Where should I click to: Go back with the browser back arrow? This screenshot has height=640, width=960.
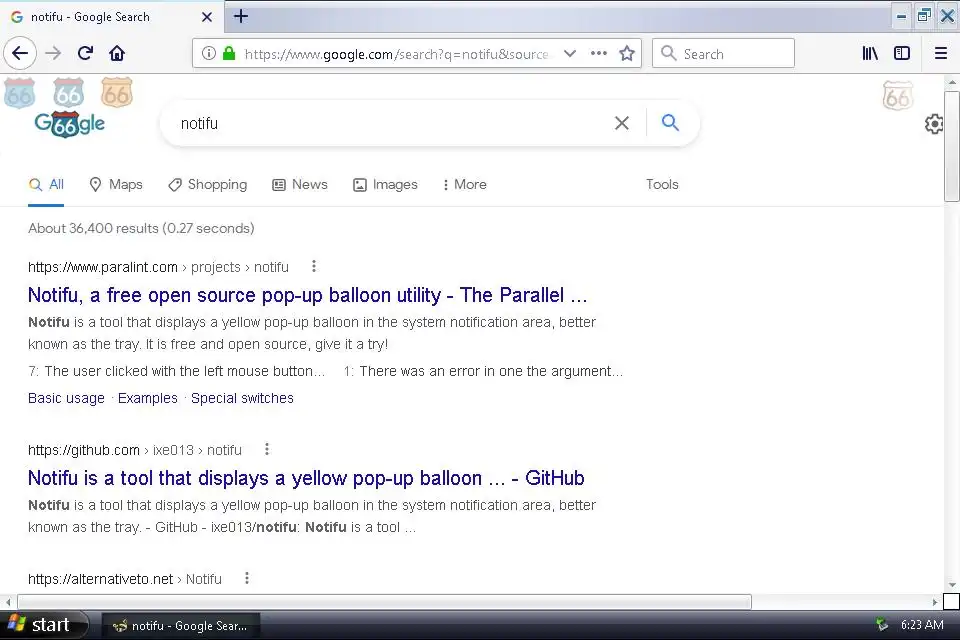[20, 53]
